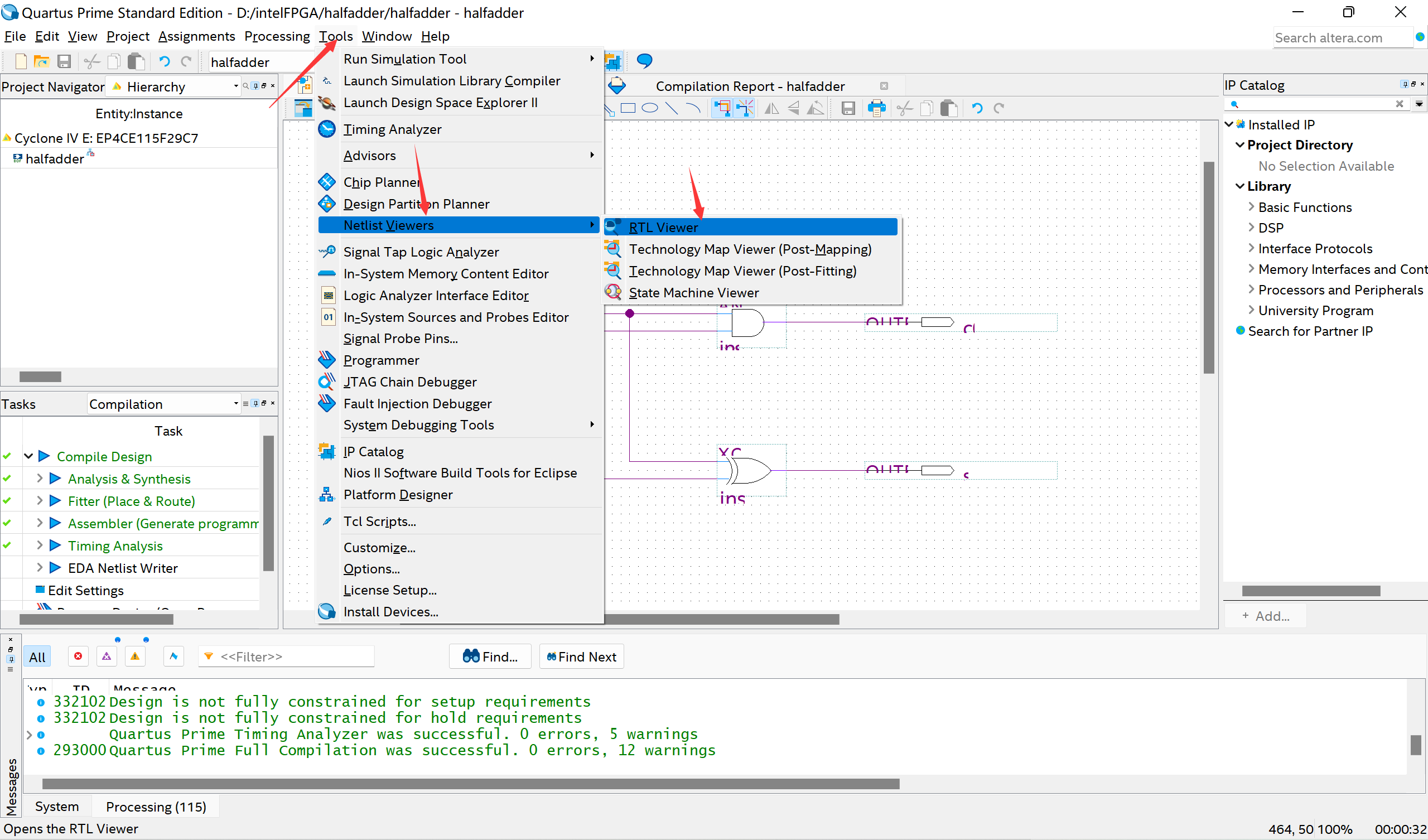Viewport: 1428px width, 840px height.
Task: Click the schematic editor Redo icon
Action: pos(998,108)
